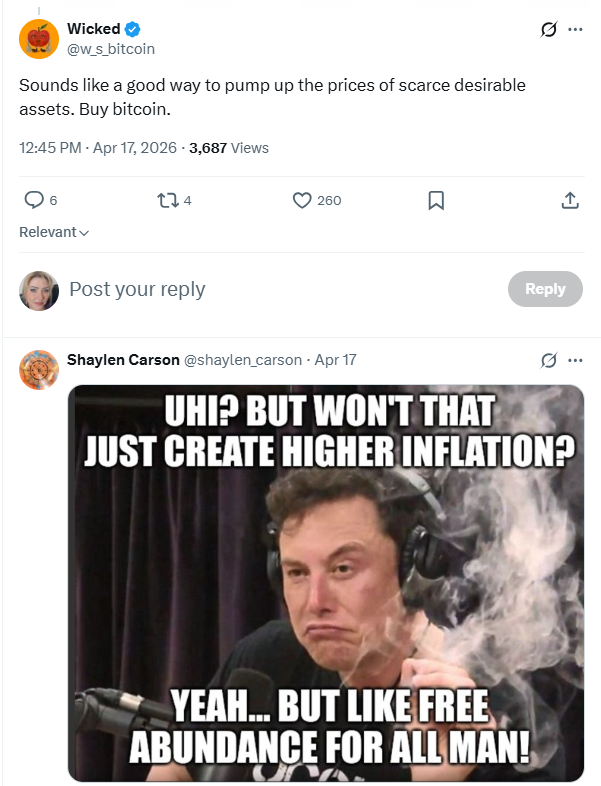Image resolution: width=601 pixels, height=786 pixels.
Task: Bookmark the Wicked tweet
Action: tap(436, 200)
